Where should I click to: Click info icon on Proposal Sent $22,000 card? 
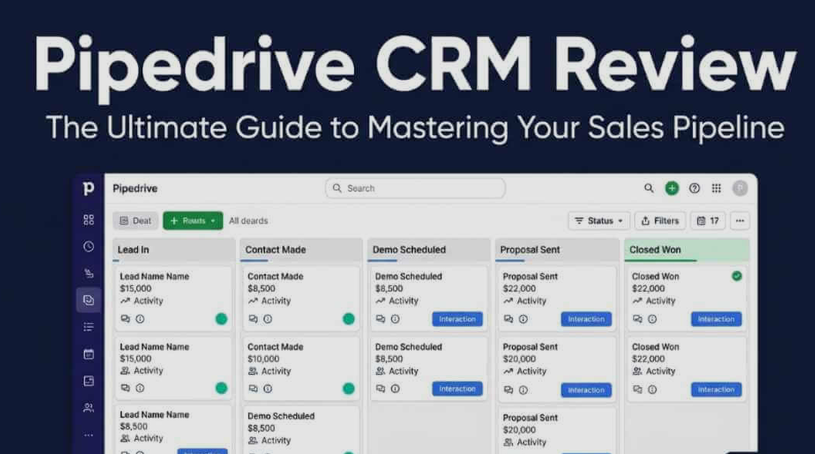523,319
